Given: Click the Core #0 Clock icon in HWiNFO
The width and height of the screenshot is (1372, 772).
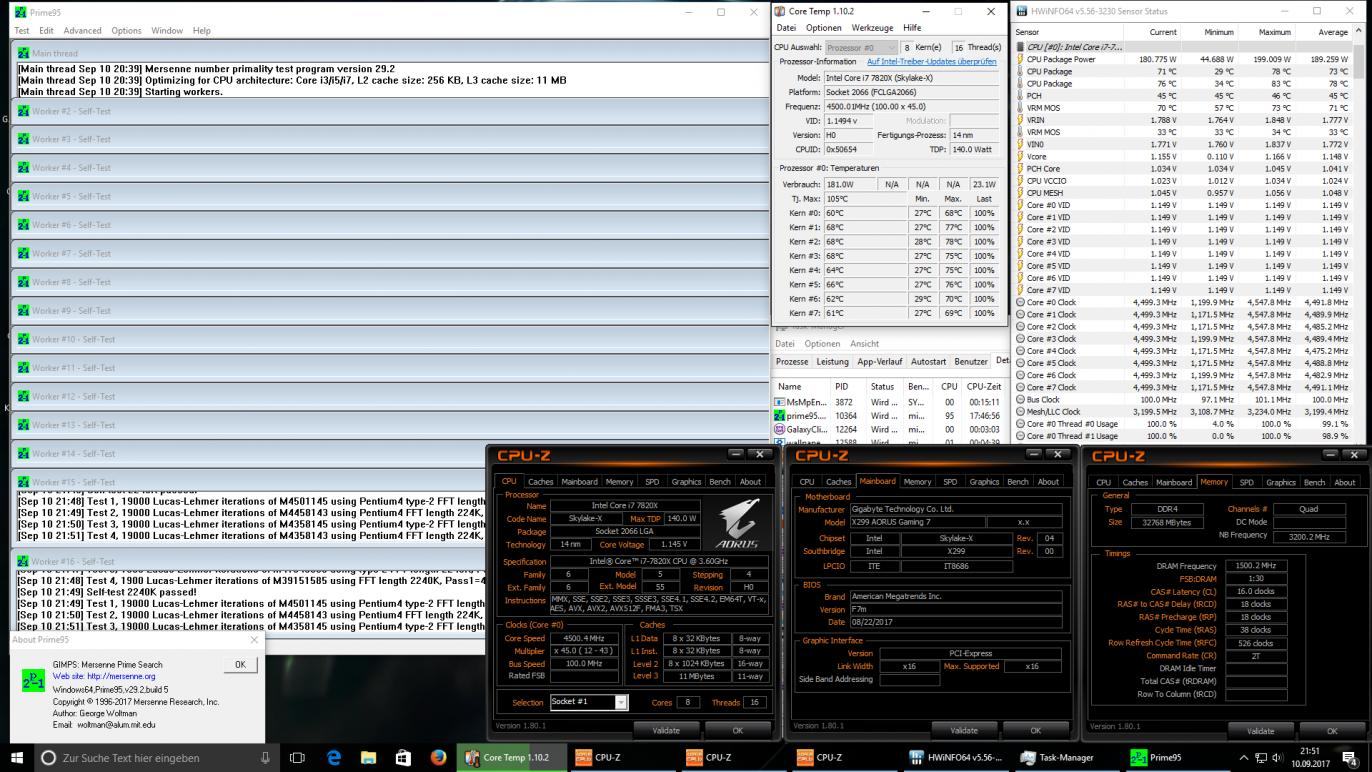Looking at the screenshot, I should [1020, 302].
